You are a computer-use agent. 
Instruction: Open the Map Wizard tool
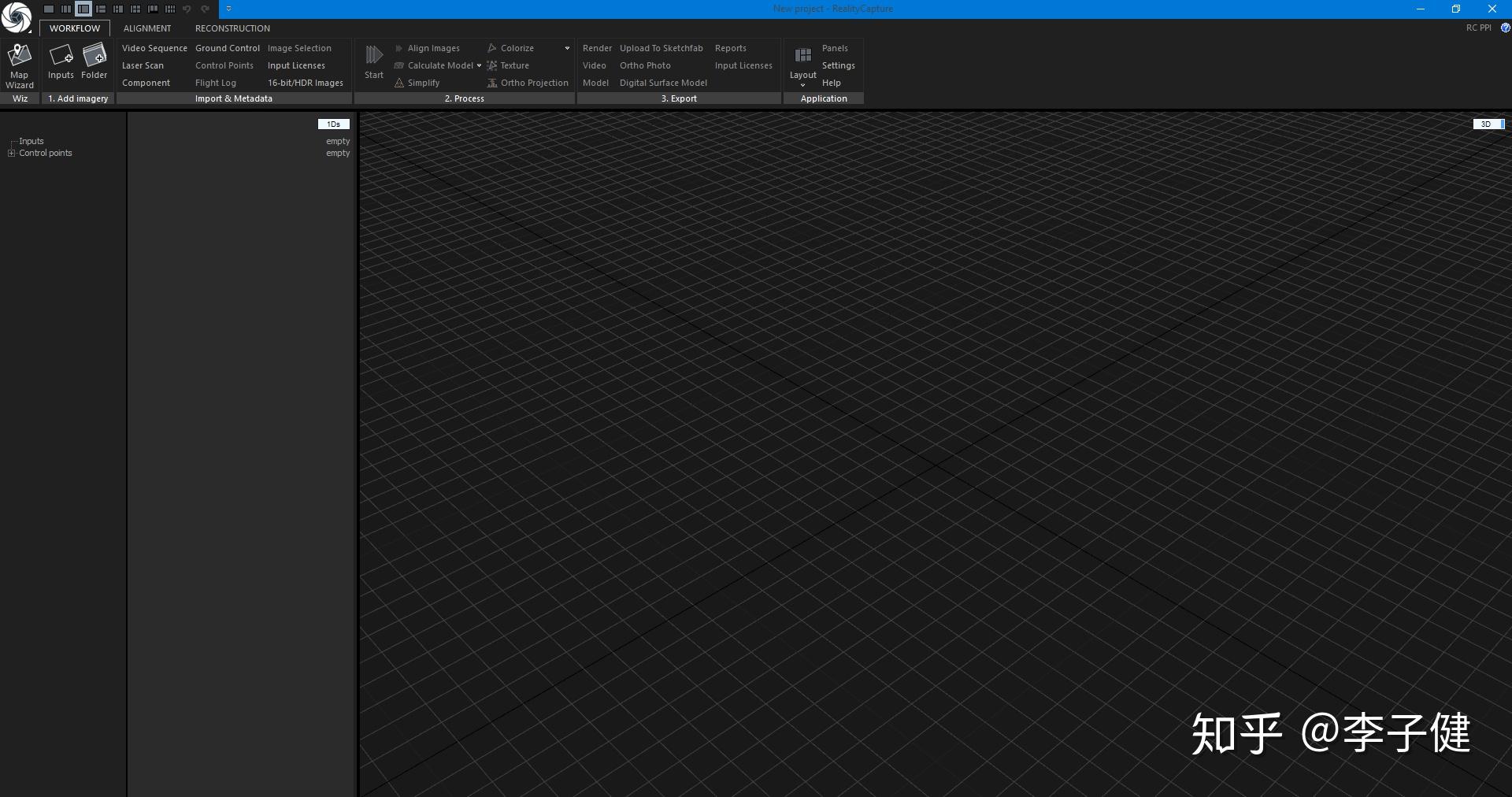point(19,66)
